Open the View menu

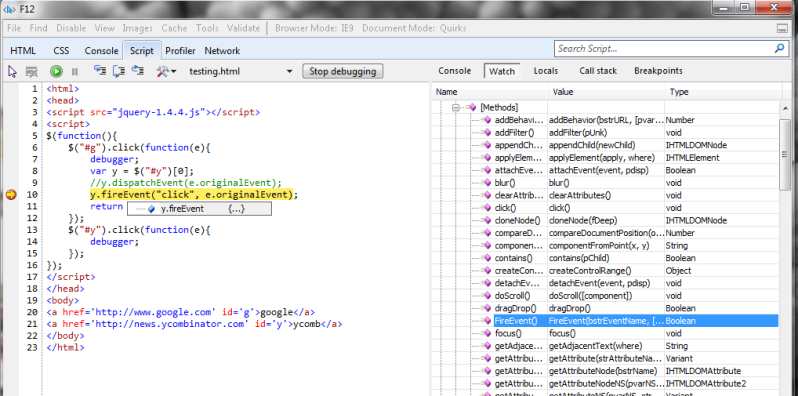104,29
